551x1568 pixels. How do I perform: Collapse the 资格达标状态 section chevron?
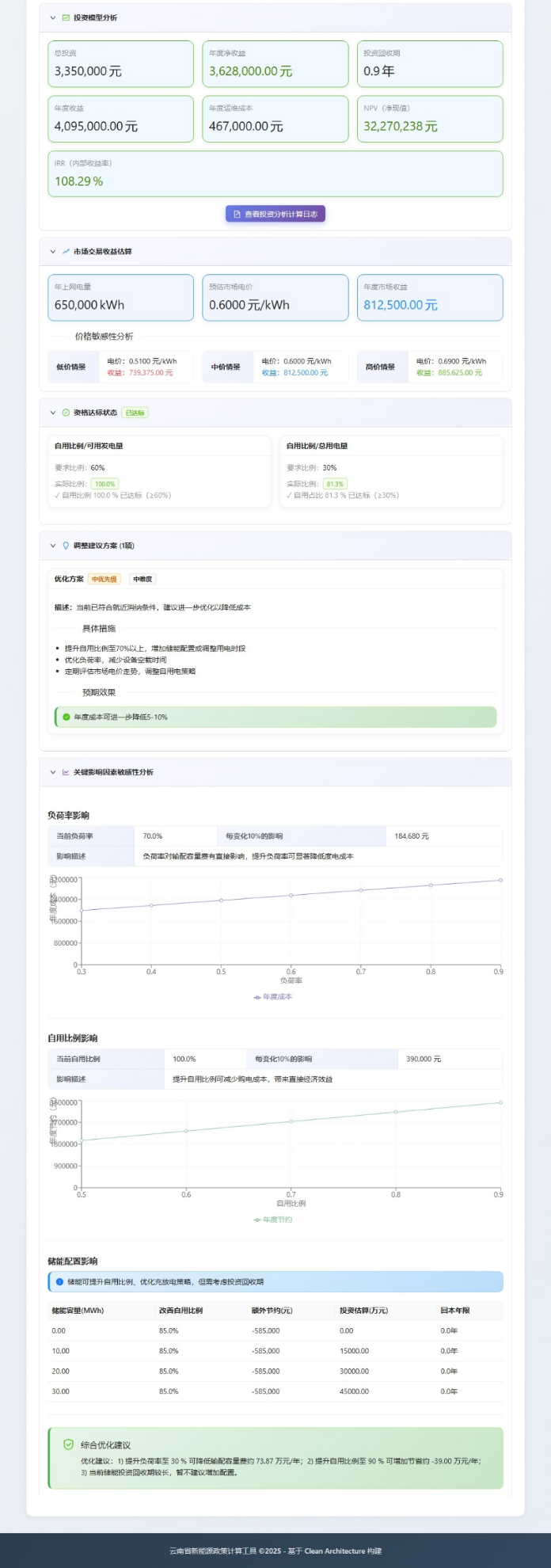click(53, 413)
